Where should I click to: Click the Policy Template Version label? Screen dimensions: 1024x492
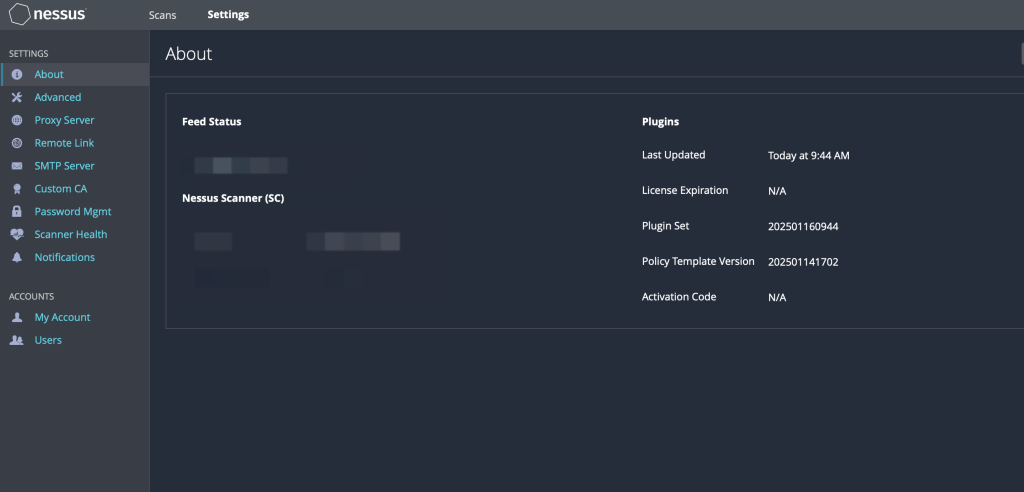pos(698,261)
